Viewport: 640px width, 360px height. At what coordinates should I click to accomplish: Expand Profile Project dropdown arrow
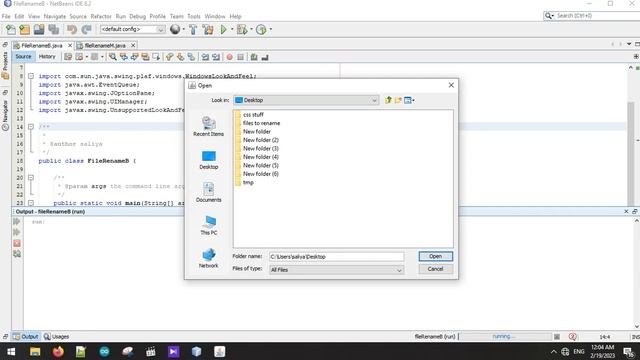[271, 29]
